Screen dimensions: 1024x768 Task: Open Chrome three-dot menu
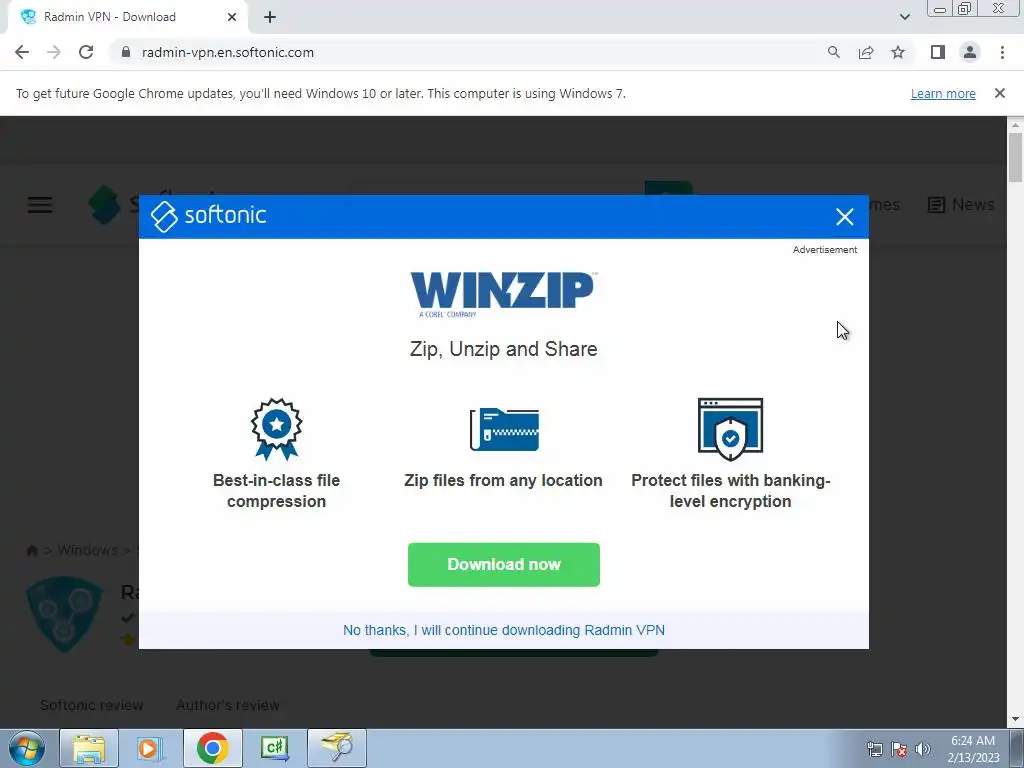pos(1002,52)
